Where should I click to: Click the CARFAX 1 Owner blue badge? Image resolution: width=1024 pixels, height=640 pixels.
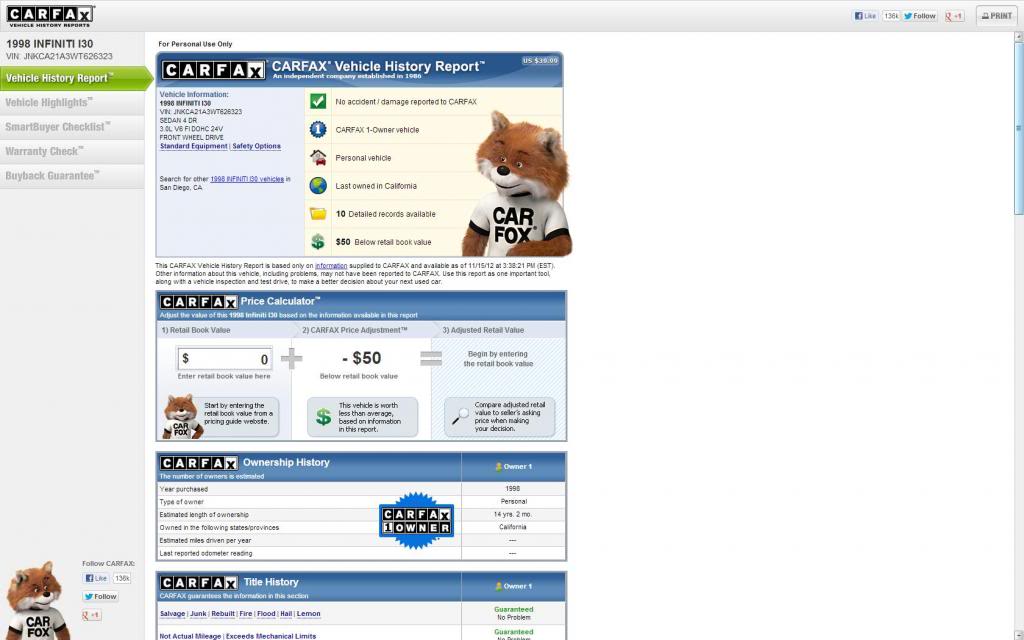[x=417, y=520]
